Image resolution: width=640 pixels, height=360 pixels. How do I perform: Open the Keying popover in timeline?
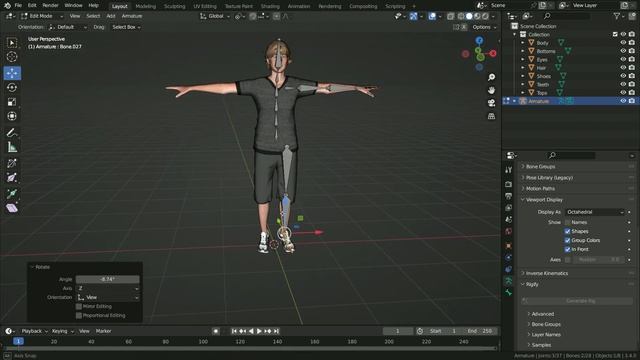pos(62,331)
